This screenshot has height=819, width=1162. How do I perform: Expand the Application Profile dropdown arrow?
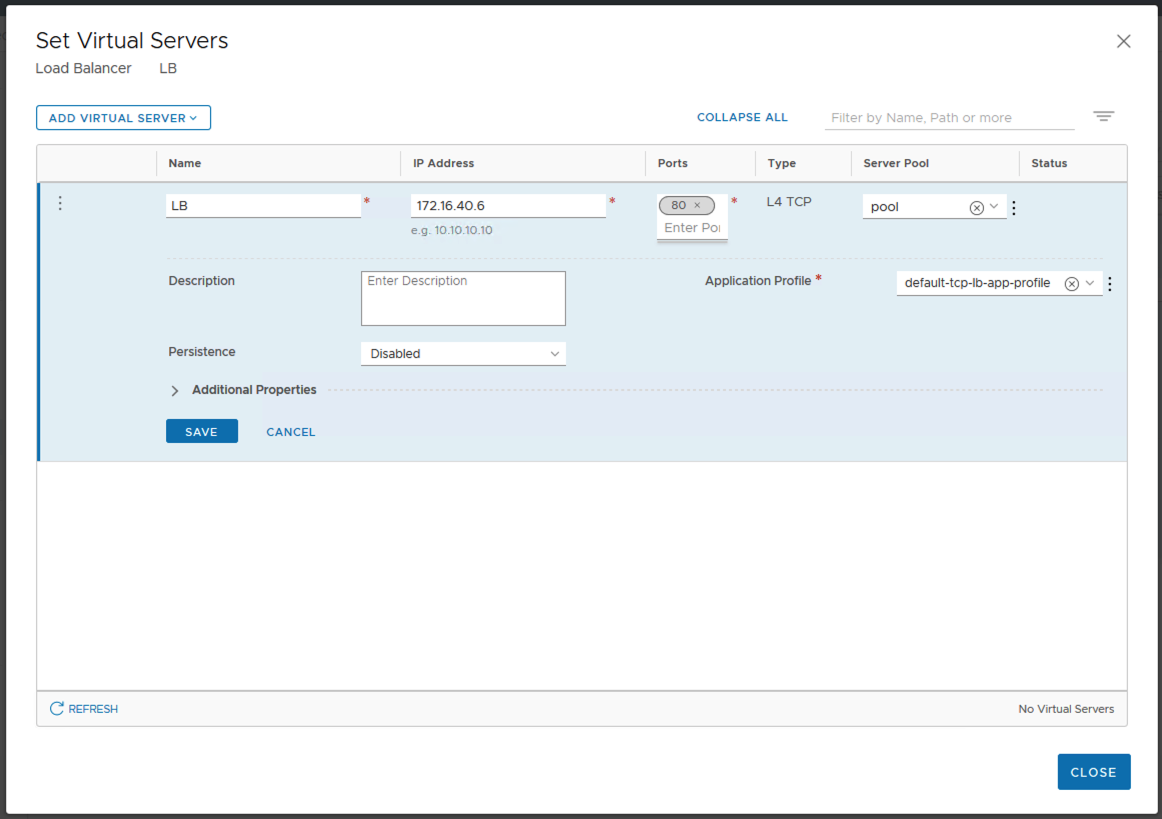coord(1089,283)
